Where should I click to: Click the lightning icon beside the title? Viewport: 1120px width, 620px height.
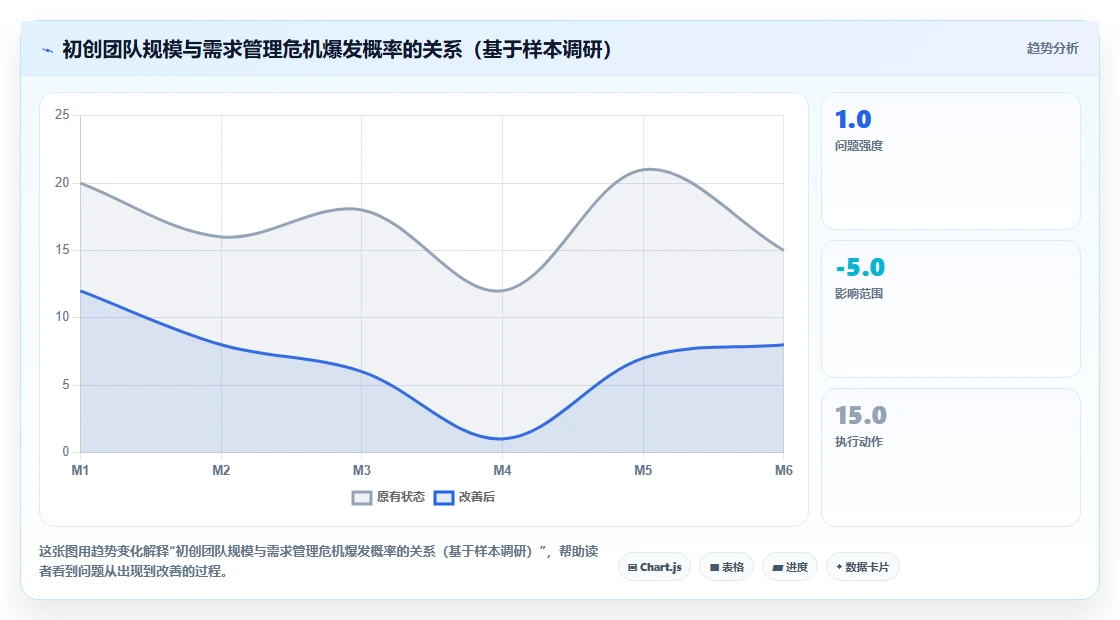(48, 50)
